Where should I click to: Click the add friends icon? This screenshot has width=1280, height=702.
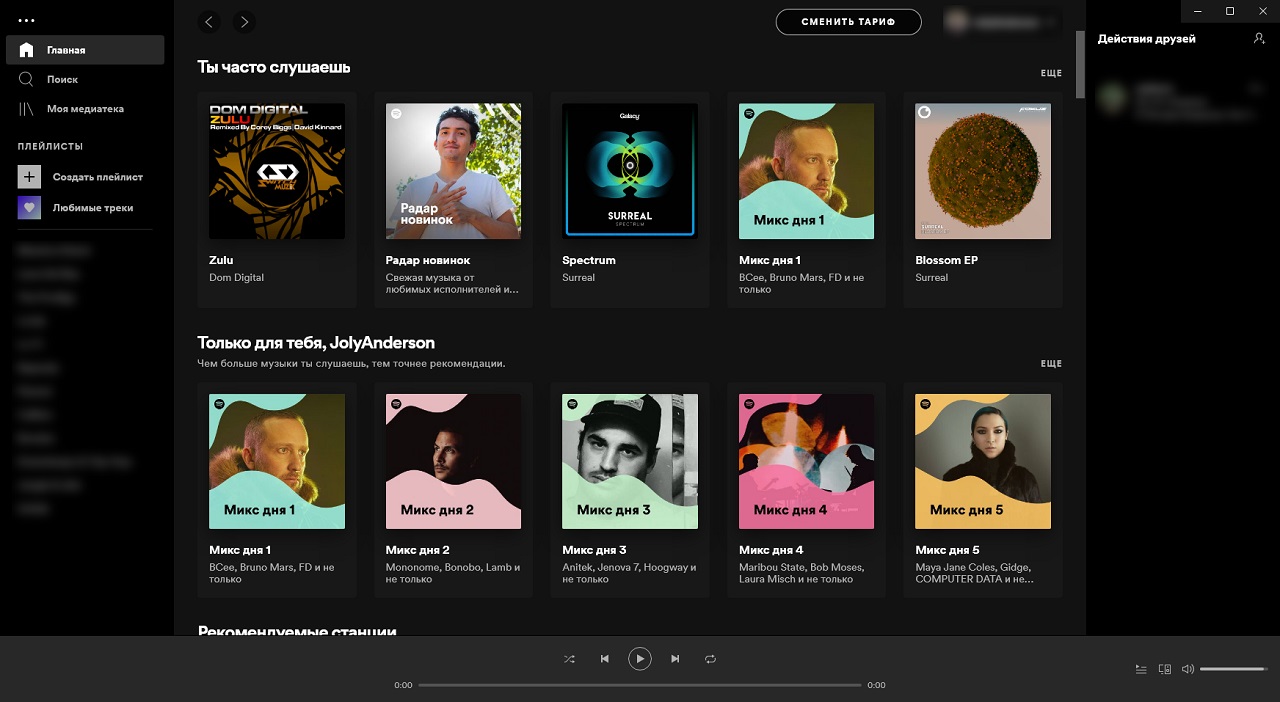pyautogui.click(x=1258, y=38)
